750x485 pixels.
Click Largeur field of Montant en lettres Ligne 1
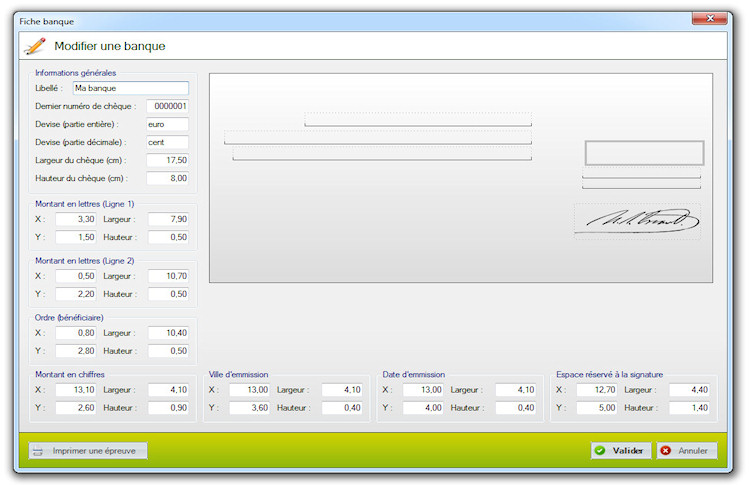[168, 219]
